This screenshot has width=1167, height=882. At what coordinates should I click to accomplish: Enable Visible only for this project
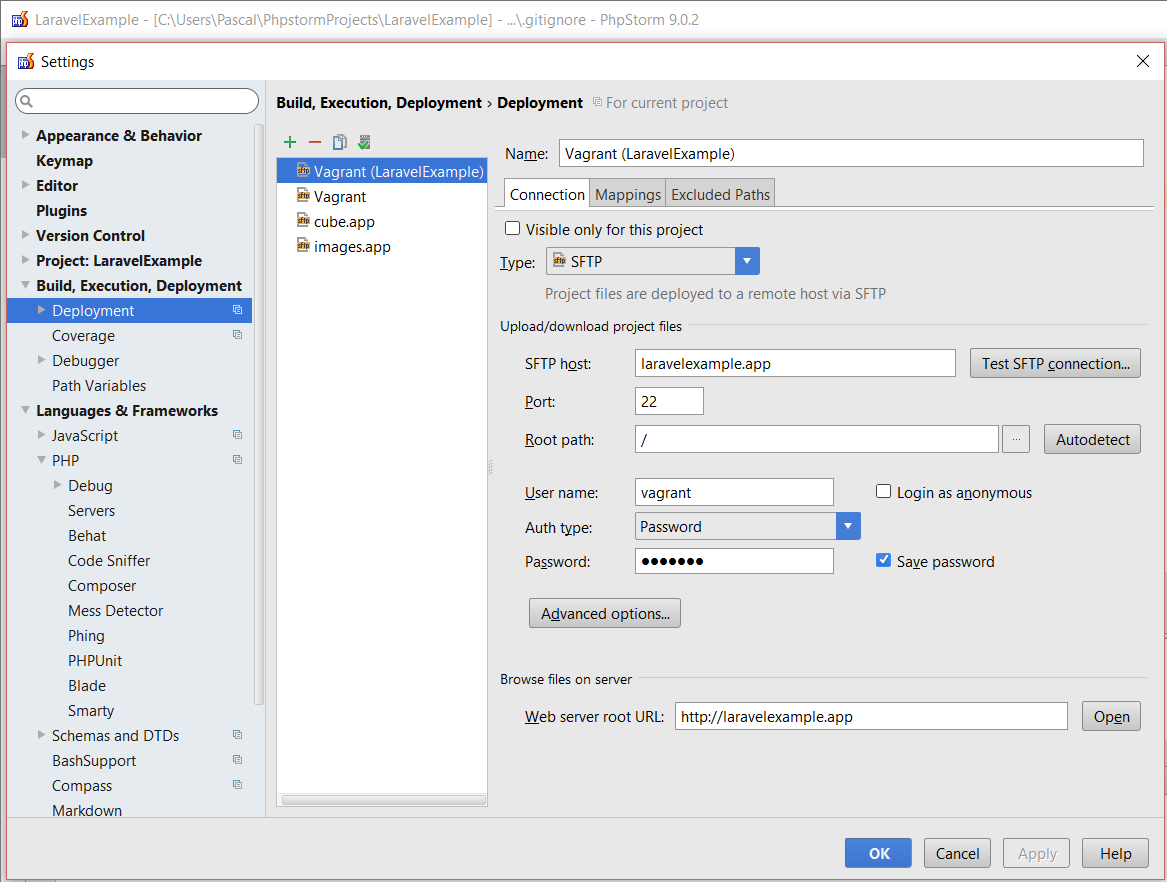pyautogui.click(x=513, y=229)
